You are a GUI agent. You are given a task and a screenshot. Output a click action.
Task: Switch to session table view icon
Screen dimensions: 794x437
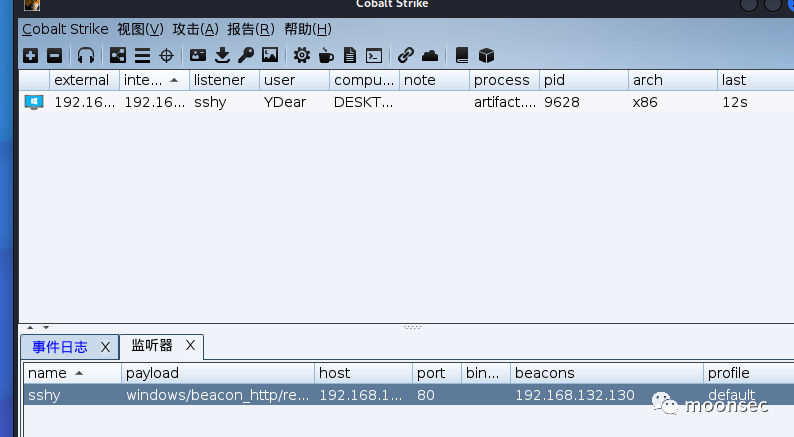point(142,55)
